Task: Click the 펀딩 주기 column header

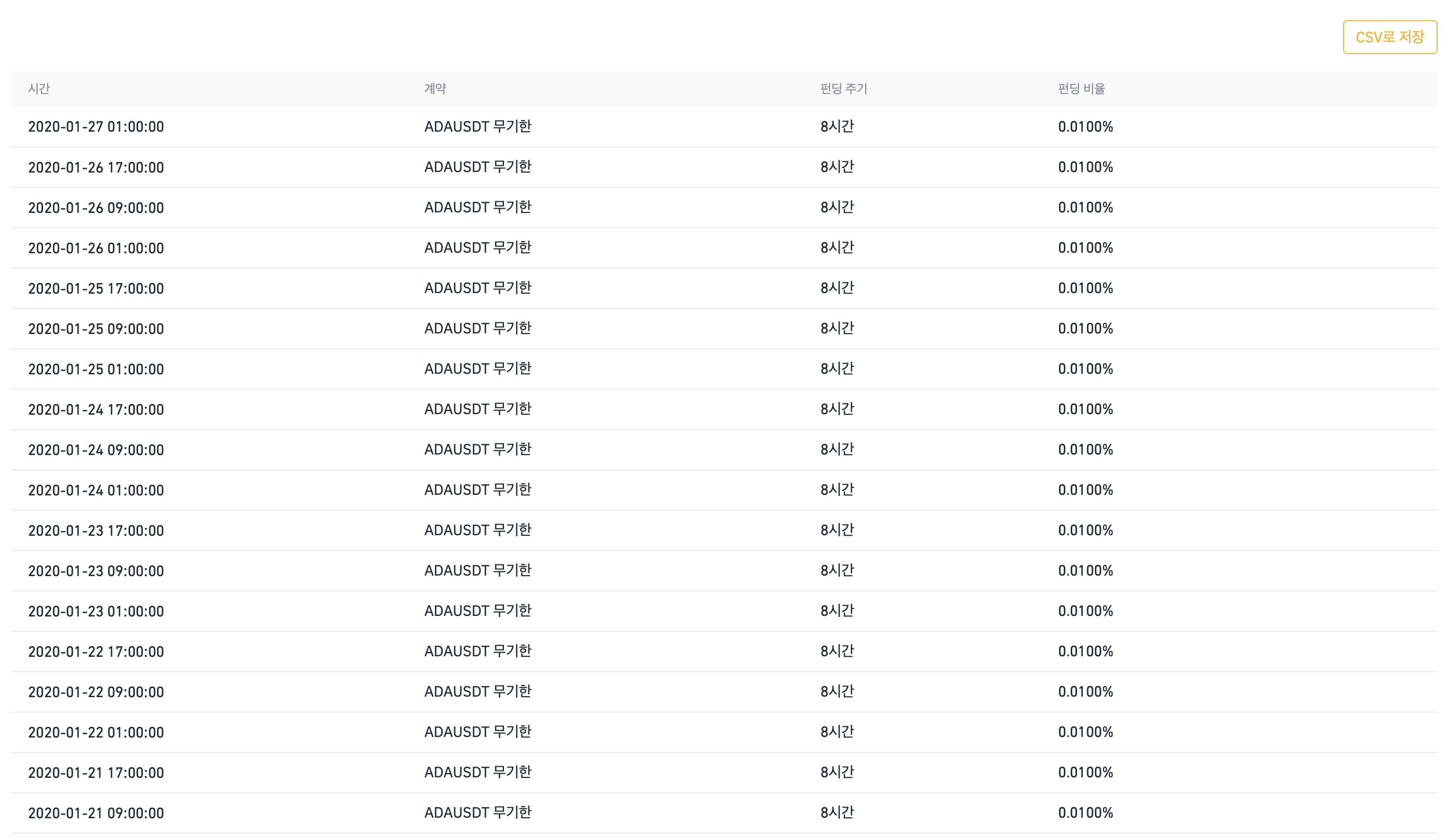Action: coord(843,89)
